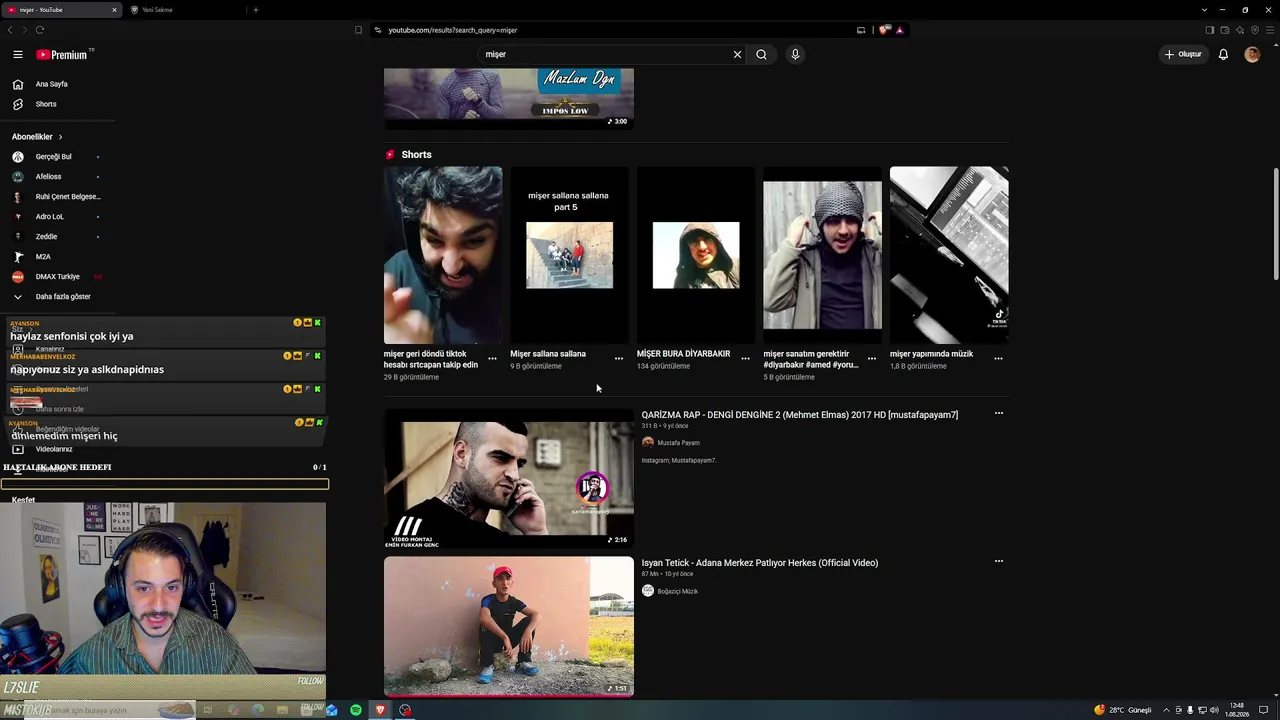Open Shorts in the sidebar
Viewport: 1280px width, 720px height.
[46, 104]
